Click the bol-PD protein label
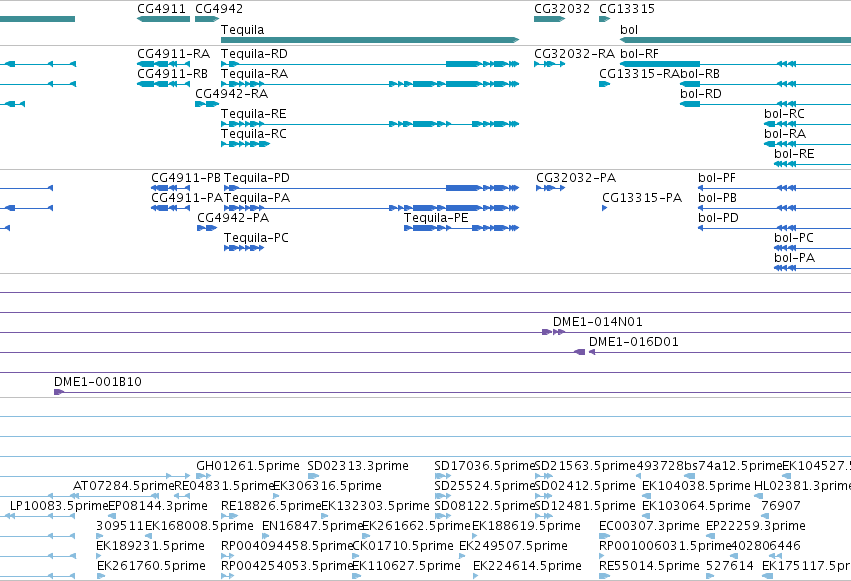Viewport: 851px width, 581px height. [718, 218]
